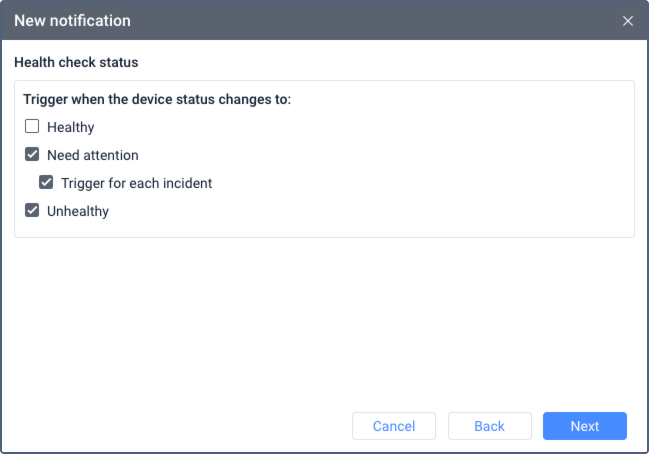Close the New notification dialog with X
The width and height of the screenshot is (649, 454).
click(x=628, y=21)
